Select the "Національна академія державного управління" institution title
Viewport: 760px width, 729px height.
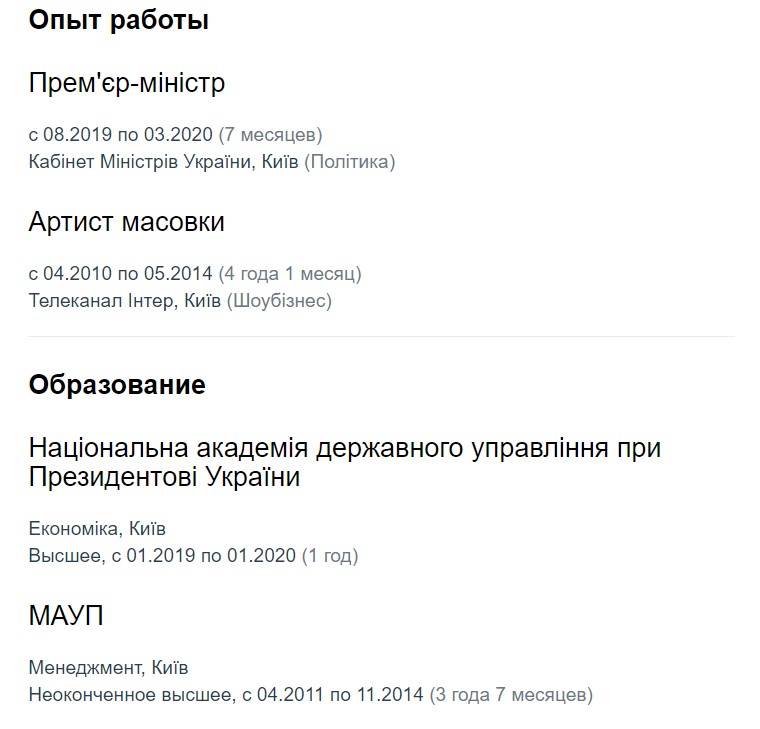point(345,447)
